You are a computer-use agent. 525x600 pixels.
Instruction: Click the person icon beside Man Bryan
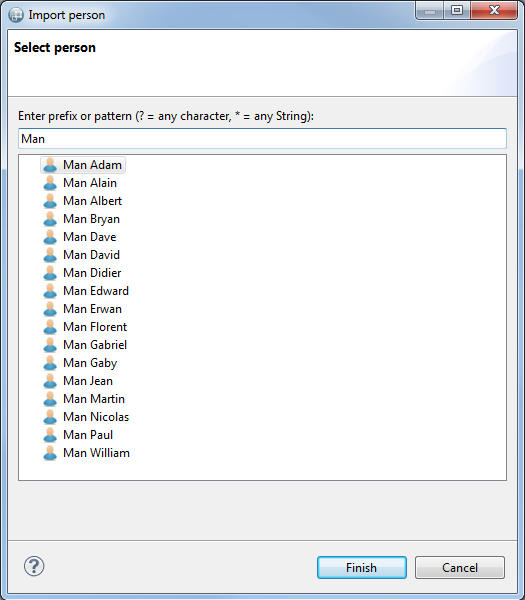pyautogui.click(x=50, y=219)
